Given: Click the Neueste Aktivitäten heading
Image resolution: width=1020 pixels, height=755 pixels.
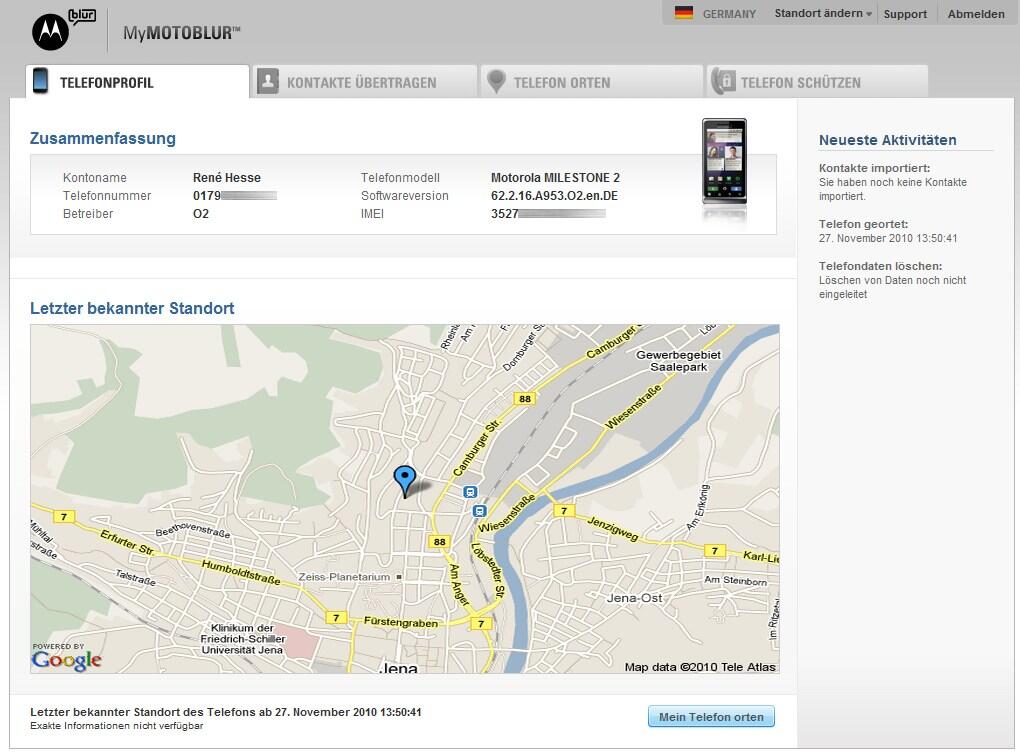Looking at the screenshot, I should pyautogui.click(x=887, y=140).
